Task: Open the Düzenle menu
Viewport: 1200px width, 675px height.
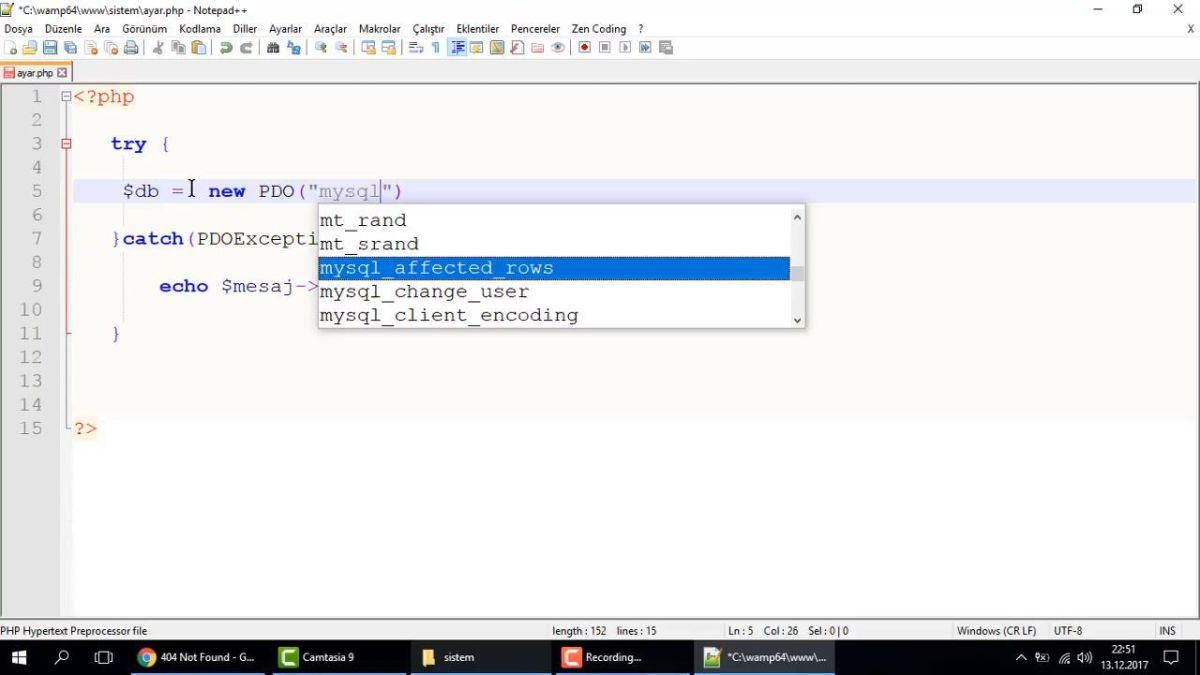Action: click(64, 29)
